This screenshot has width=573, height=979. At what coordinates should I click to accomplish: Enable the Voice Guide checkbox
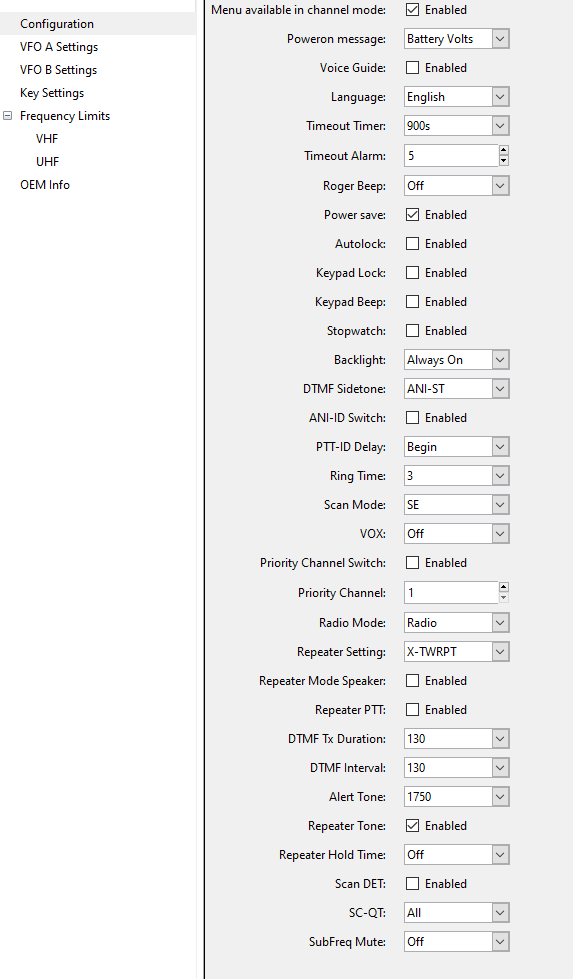click(x=412, y=67)
